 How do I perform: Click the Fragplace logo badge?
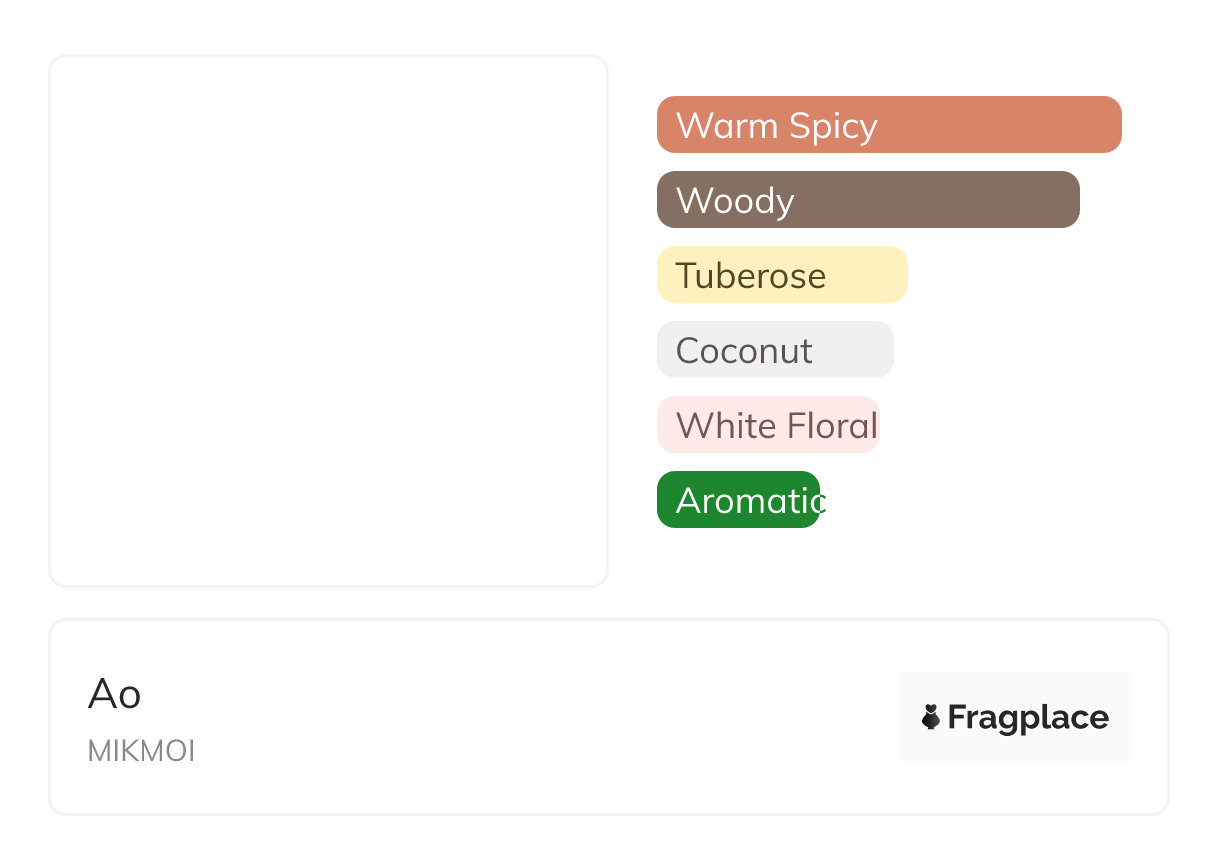1015,717
